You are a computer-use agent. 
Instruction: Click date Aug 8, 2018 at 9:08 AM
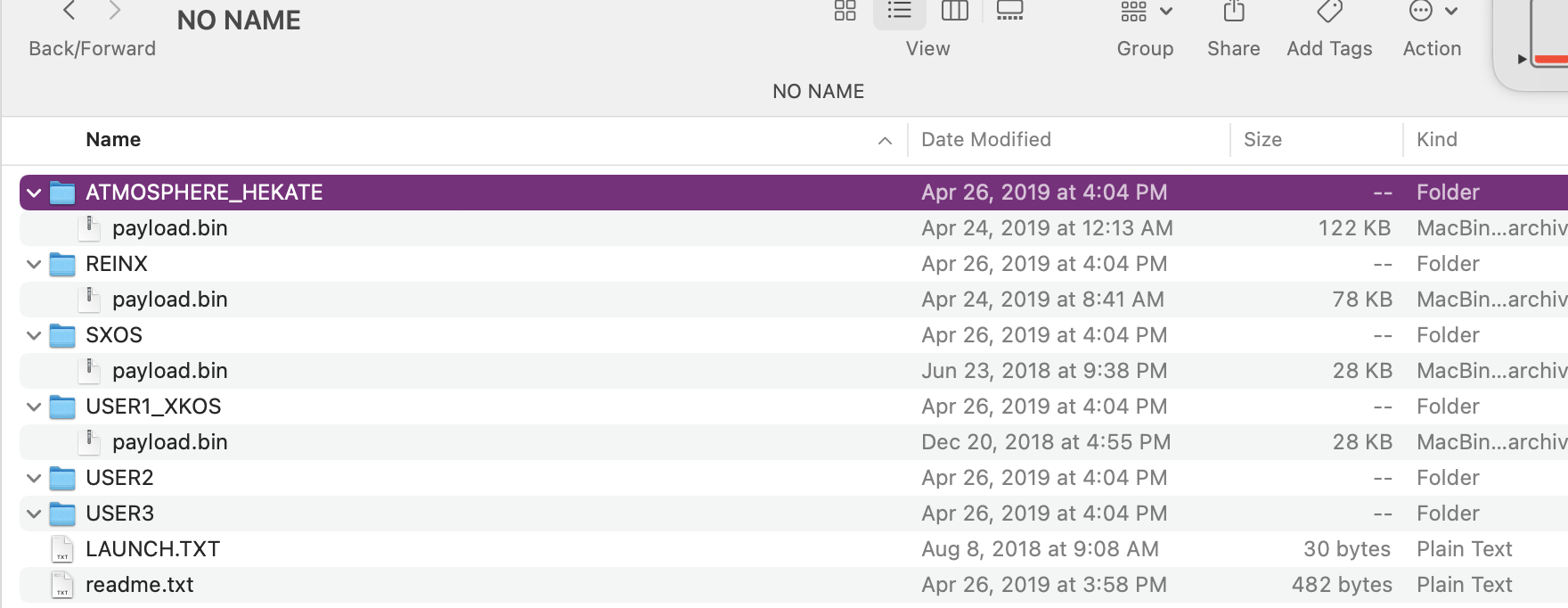pyautogui.click(x=1040, y=549)
